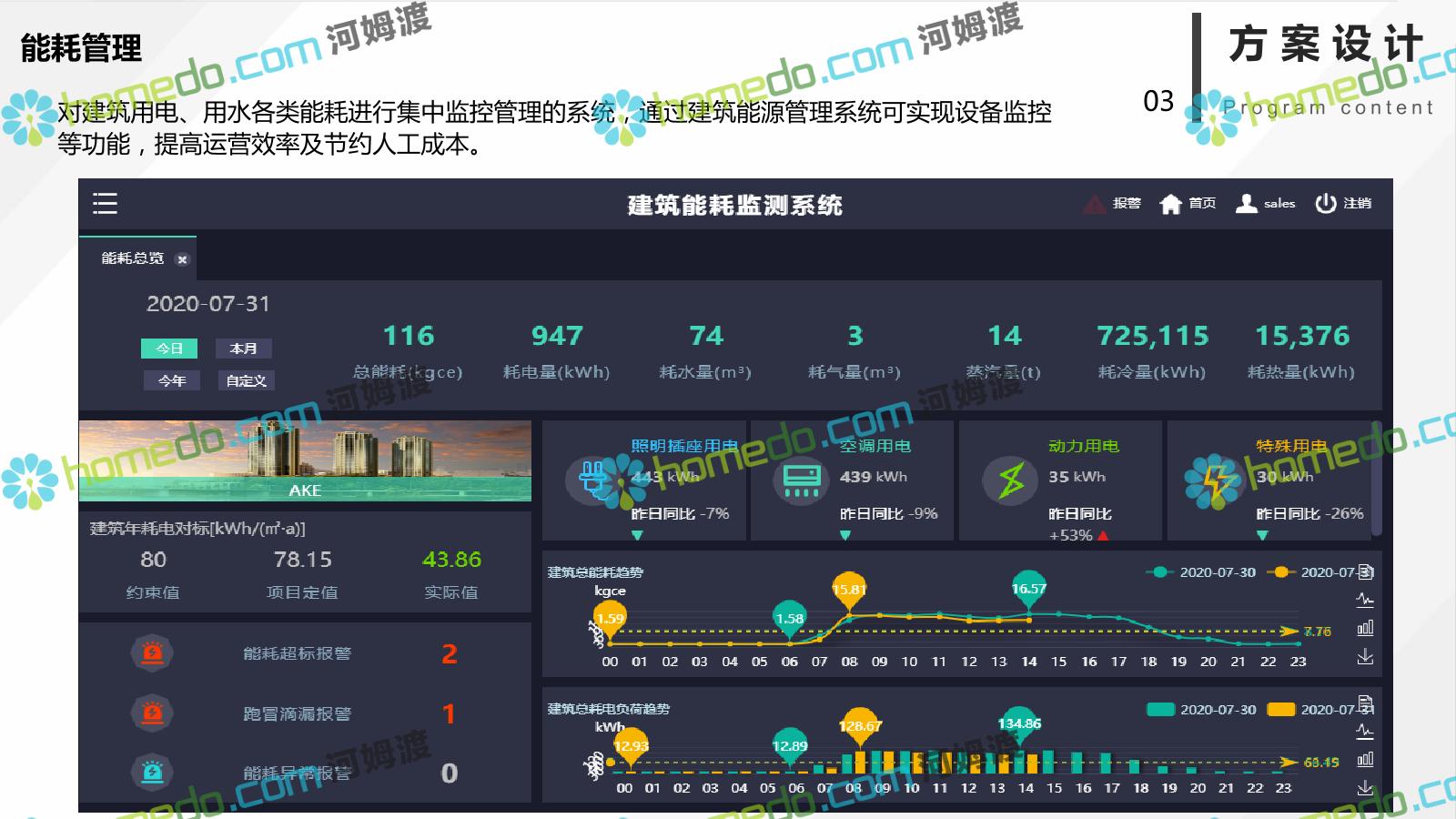Download the 建筑总耗电负荷趋势 chart image
This screenshot has width=1456, height=819.
pyautogui.click(x=1365, y=787)
